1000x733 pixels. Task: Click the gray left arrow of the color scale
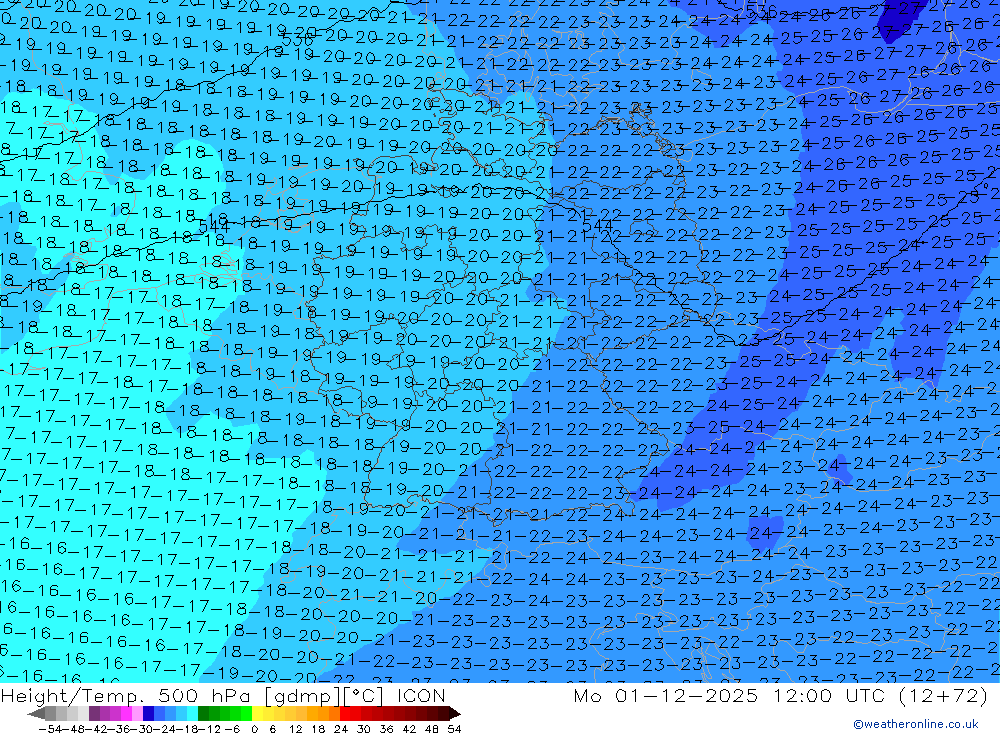(x=36, y=714)
